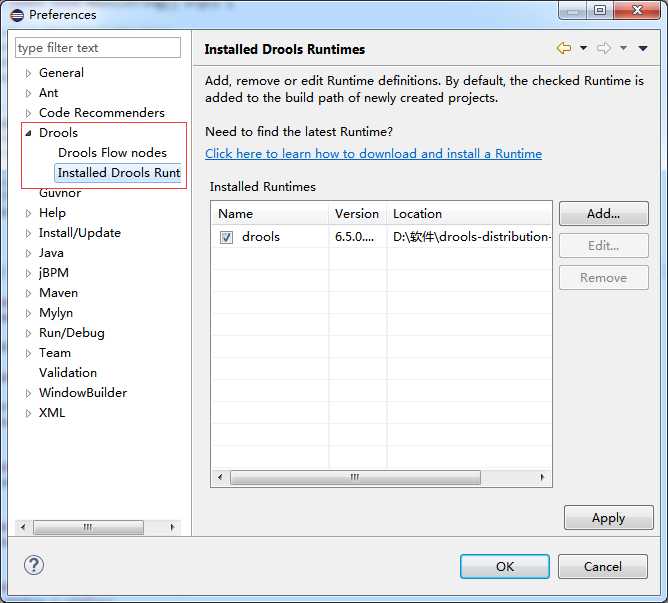Screen dimensions: 668x603
Task: Click runtimes table scroll right arrow
Action: [x=542, y=477]
